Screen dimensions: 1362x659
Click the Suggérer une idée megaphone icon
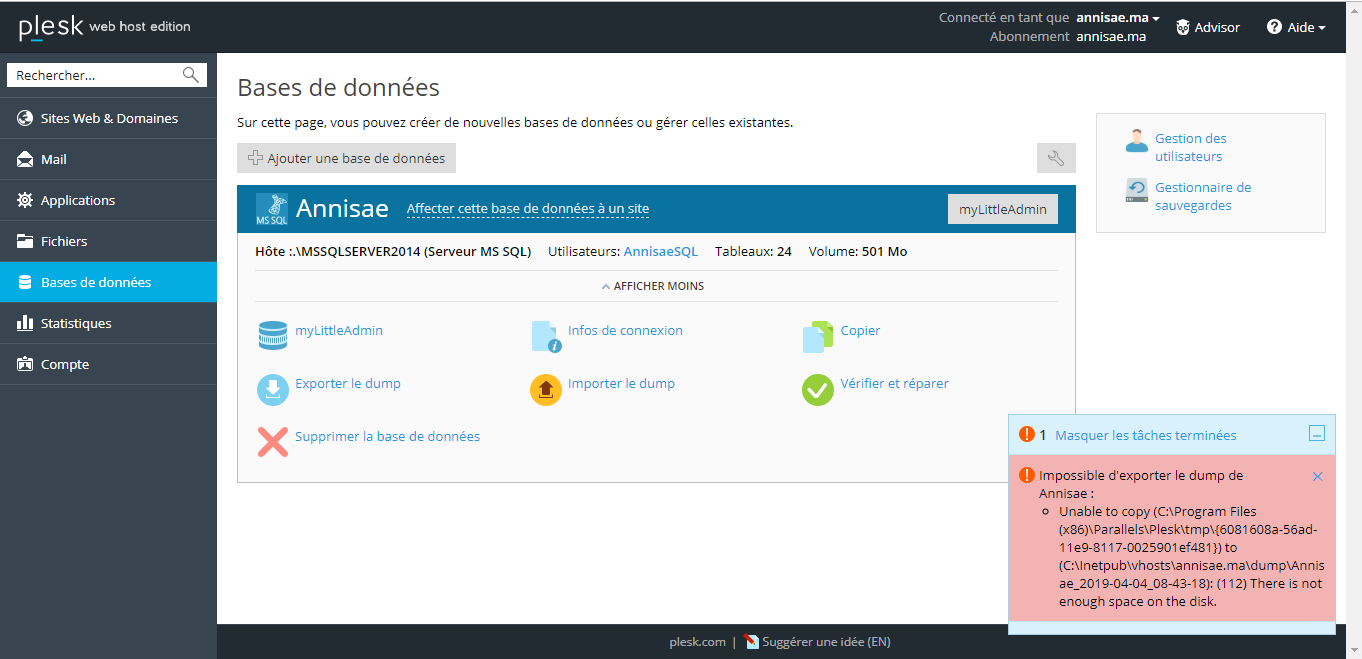point(753,642)
